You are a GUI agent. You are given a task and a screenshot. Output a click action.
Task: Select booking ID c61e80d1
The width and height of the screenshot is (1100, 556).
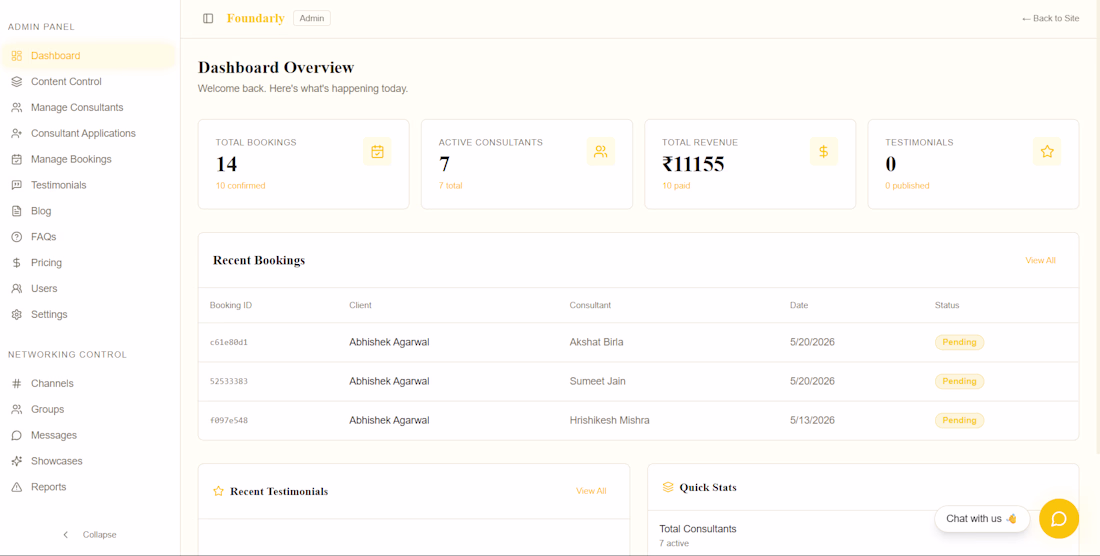coord(229,343)
